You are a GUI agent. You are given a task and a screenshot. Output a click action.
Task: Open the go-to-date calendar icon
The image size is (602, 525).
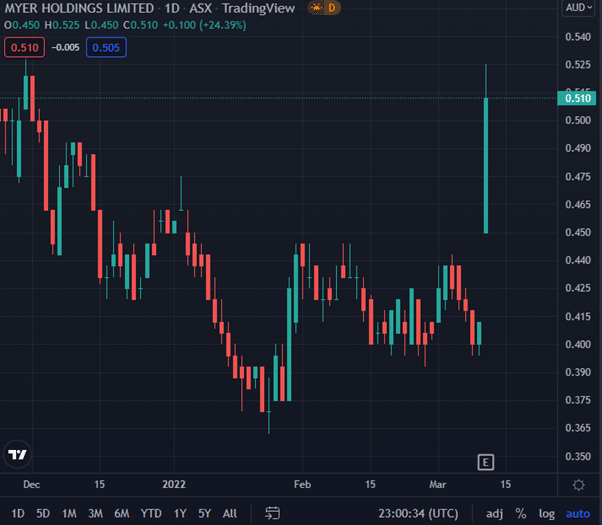[x=273, y=513]
